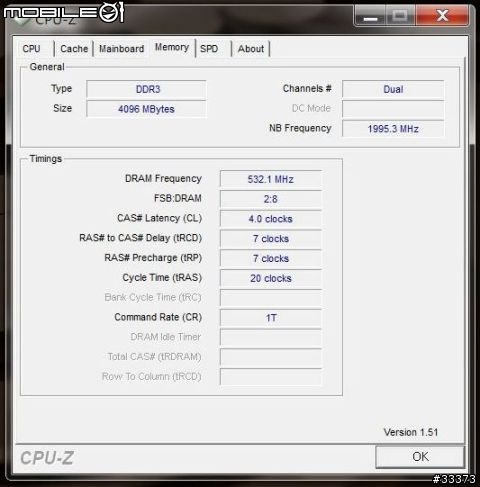Click the RAS# Precharge (tRP) label
The width and height of the screenshot is (480, 487).
153,258
